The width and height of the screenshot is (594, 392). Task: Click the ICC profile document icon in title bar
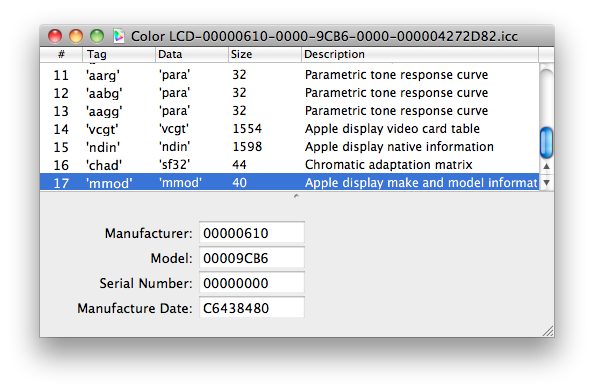coord(119,36)
